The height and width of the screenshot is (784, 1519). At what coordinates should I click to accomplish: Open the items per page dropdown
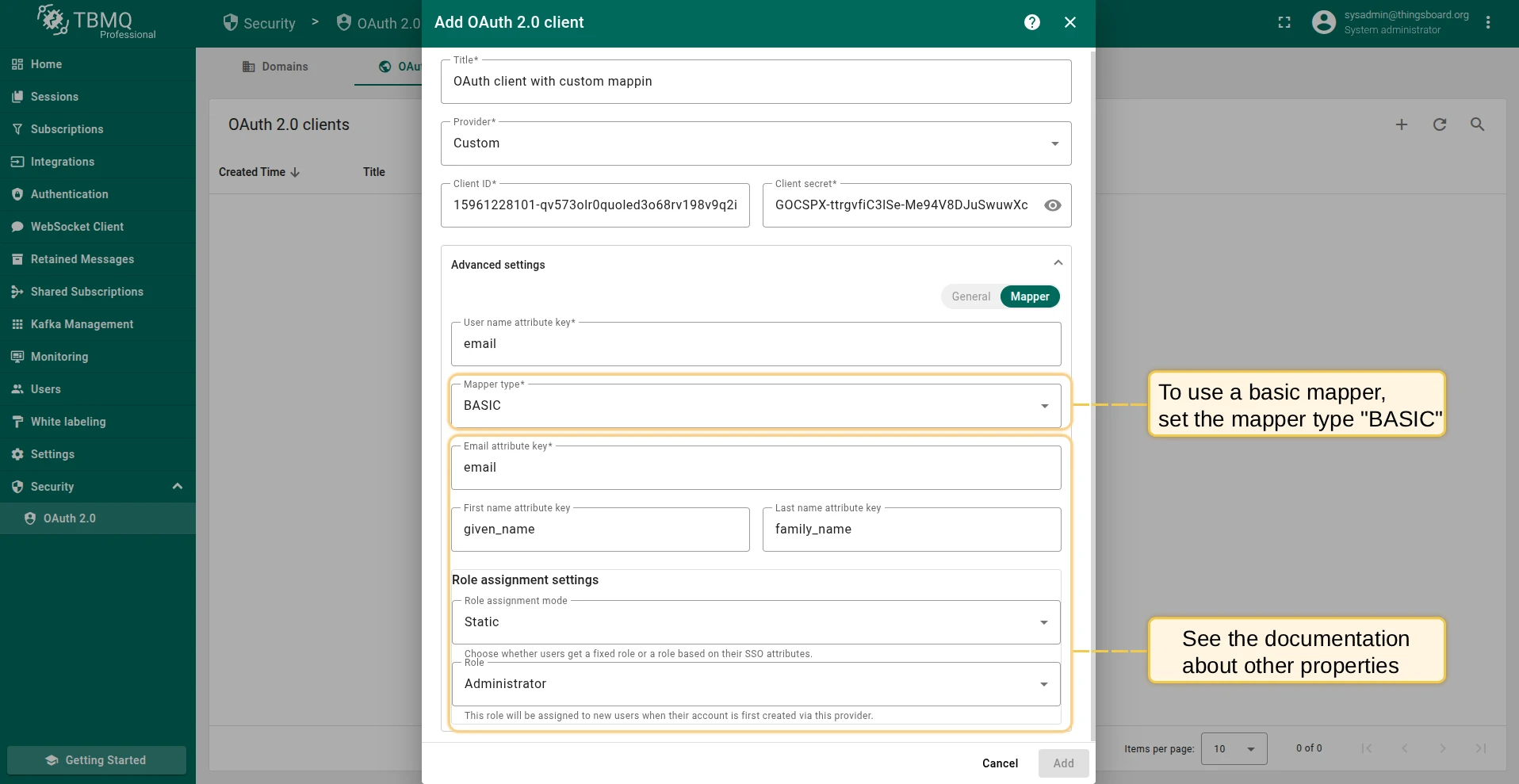pyautogui.click(x=1234, y=748)
